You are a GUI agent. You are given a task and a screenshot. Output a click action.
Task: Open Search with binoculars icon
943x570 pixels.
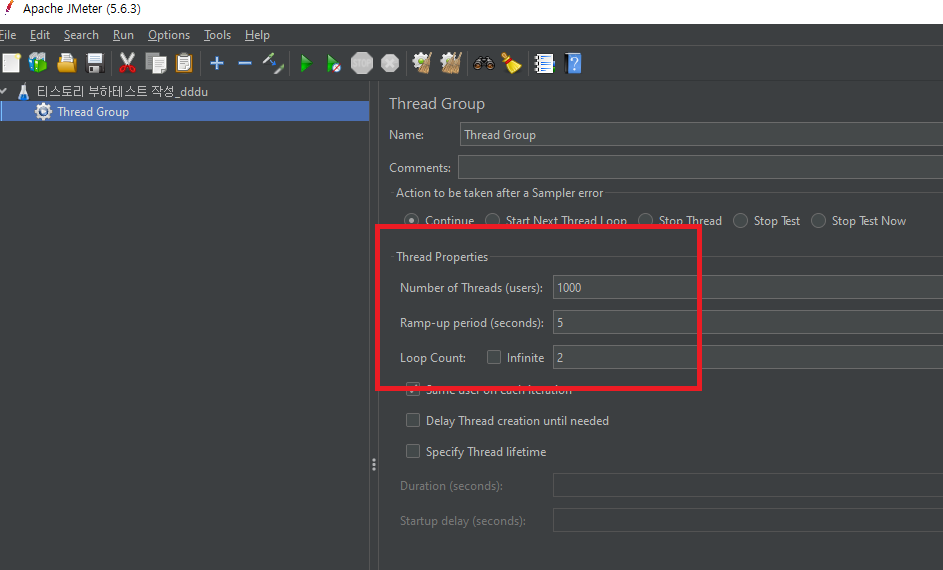pyautogui.click(x=484, y=63)
